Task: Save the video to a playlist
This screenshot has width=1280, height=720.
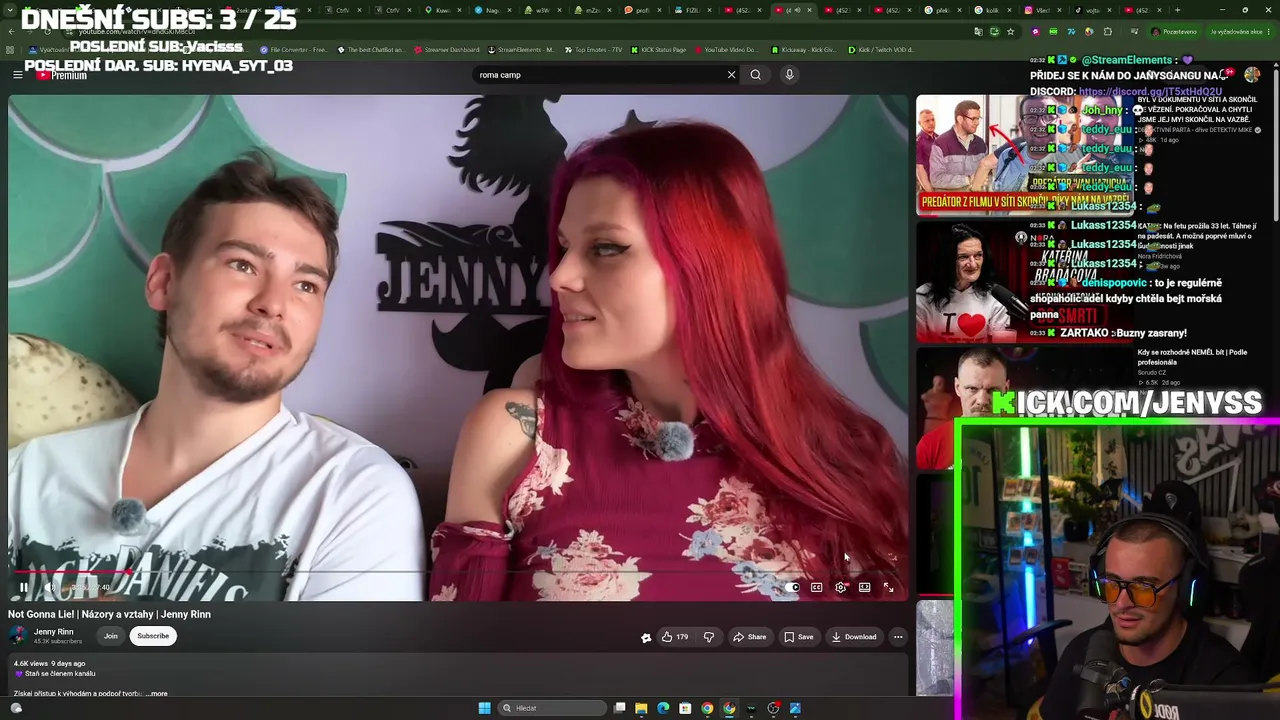Action: [798, 637]
